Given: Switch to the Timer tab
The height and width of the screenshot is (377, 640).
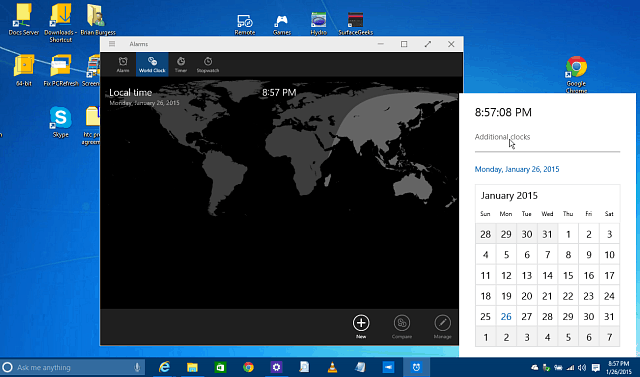Looking at the screenshot, I should tap(181, 64).
